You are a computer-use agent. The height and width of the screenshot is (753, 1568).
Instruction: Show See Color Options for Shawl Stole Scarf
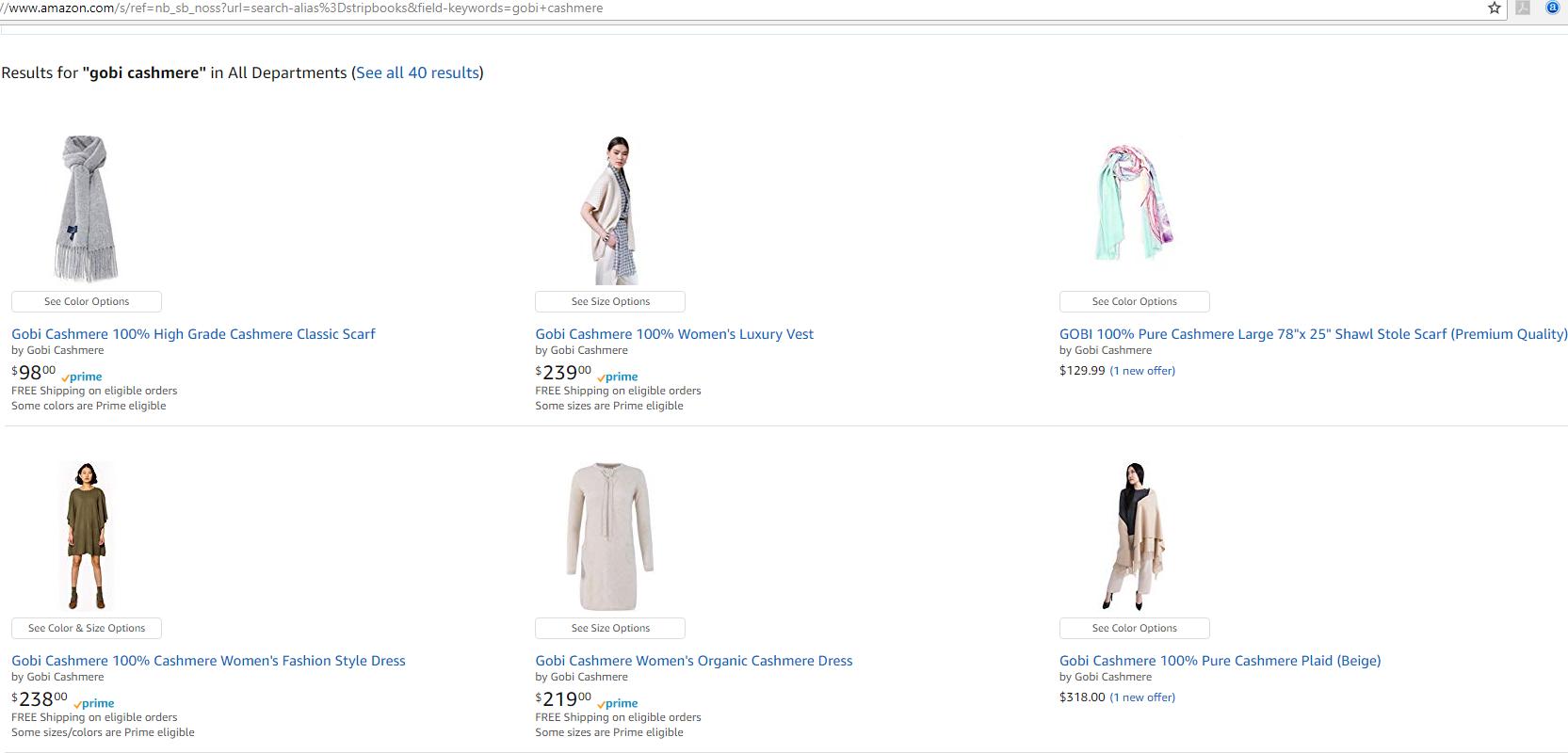pos(1134,302)
